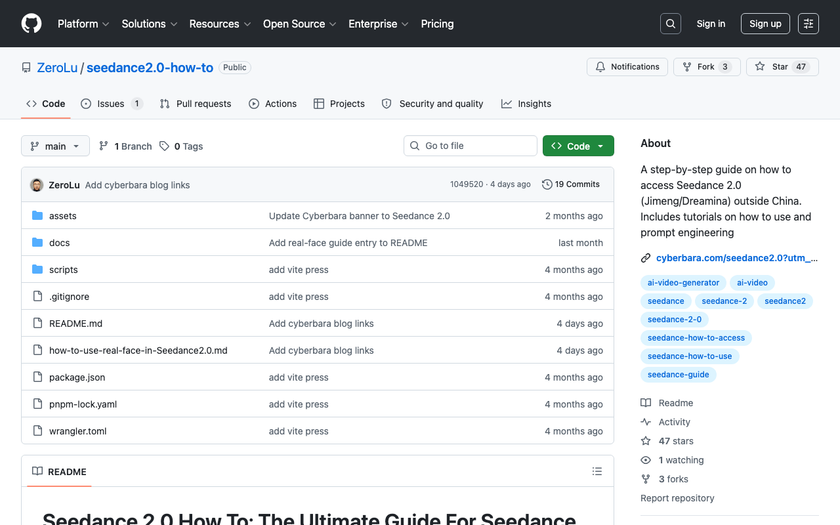
Task: Click the eye icon next to 1 watching
Action: (646, 460)
